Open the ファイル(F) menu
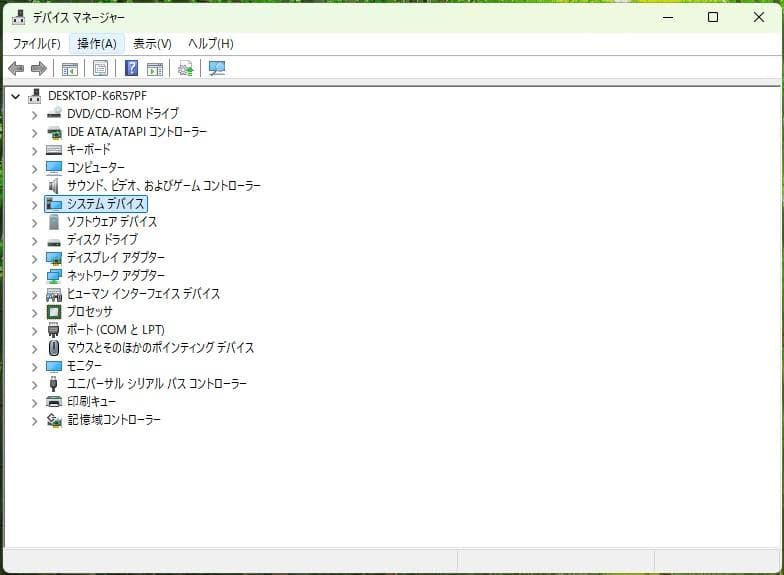 36,44
